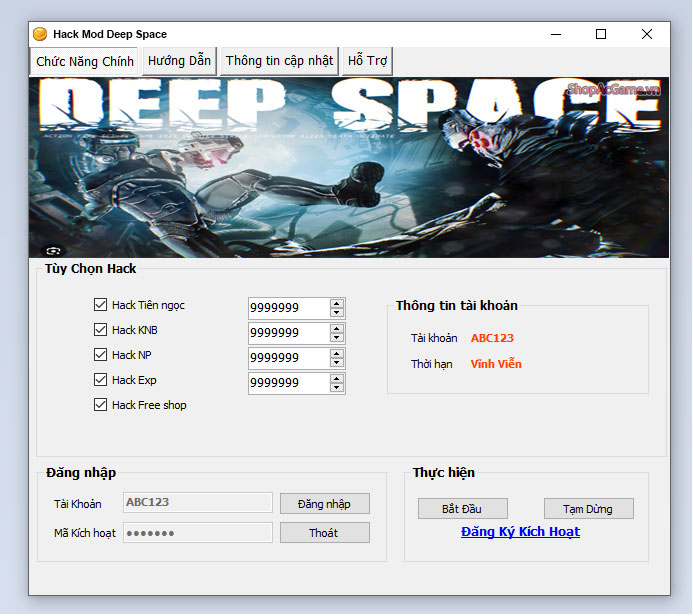This screenshot has width=693, height=616.
Task: Uncheck the Hack Tiên ngọc checkbox
Action: pos(100,305)
